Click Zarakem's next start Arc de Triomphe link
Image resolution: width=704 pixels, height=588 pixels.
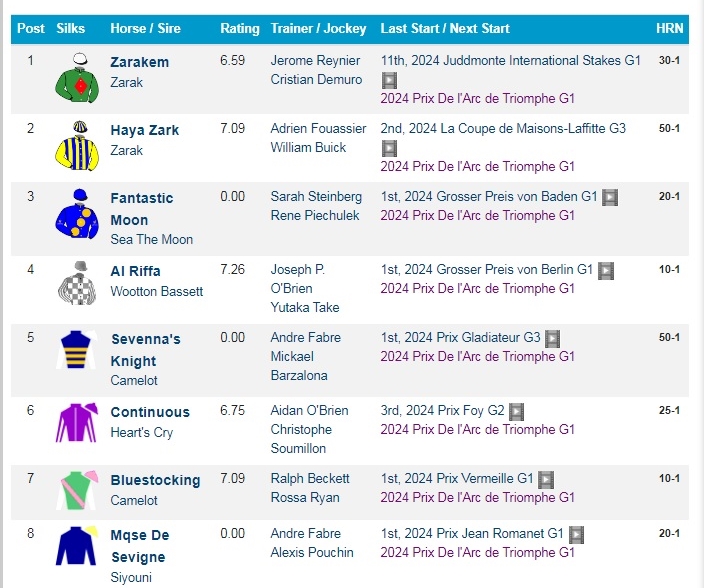[x=477, y=99]
